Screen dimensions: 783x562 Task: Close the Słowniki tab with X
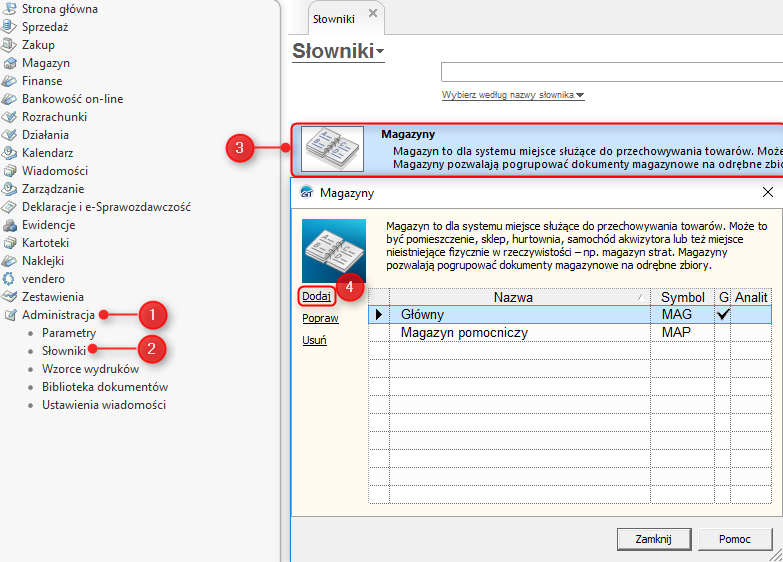[x=373, y=13]
